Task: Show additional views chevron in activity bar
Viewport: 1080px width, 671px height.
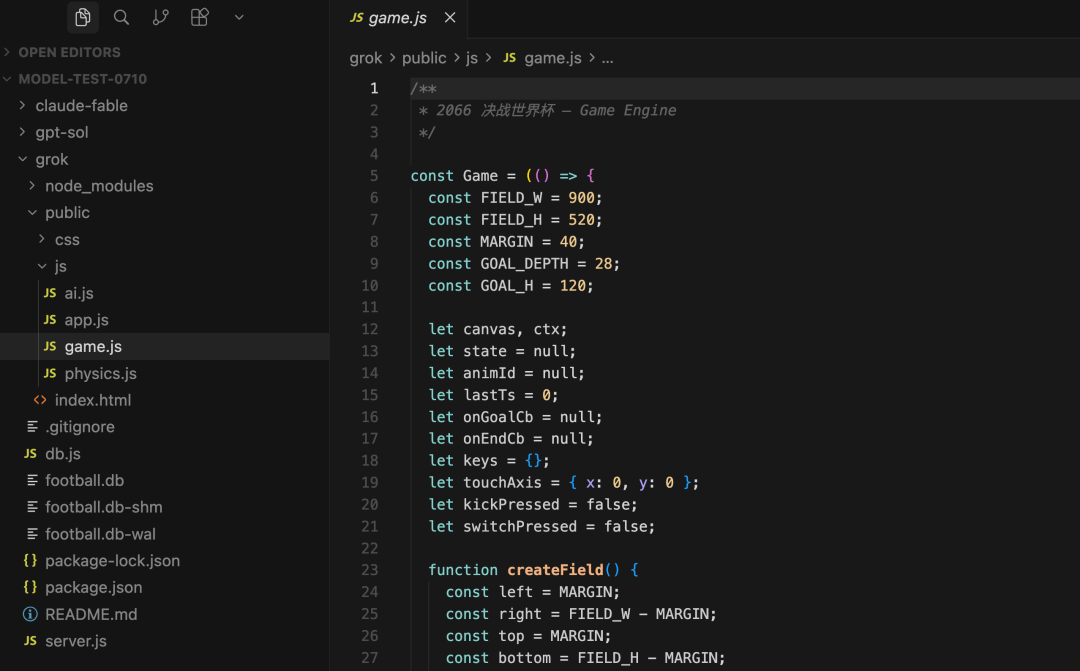Action: coord(239,17)
